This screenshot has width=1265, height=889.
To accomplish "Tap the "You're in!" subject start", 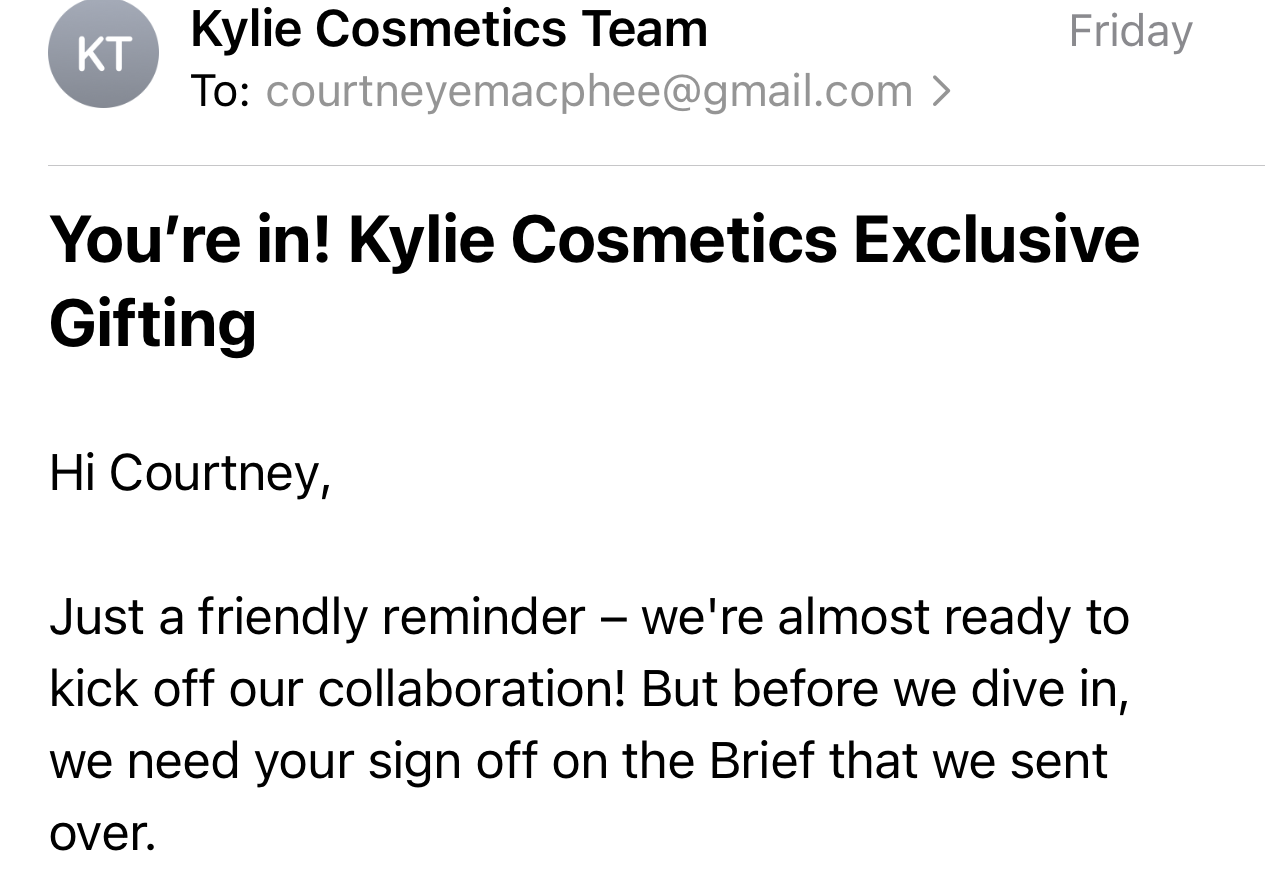I will point(190,240).
